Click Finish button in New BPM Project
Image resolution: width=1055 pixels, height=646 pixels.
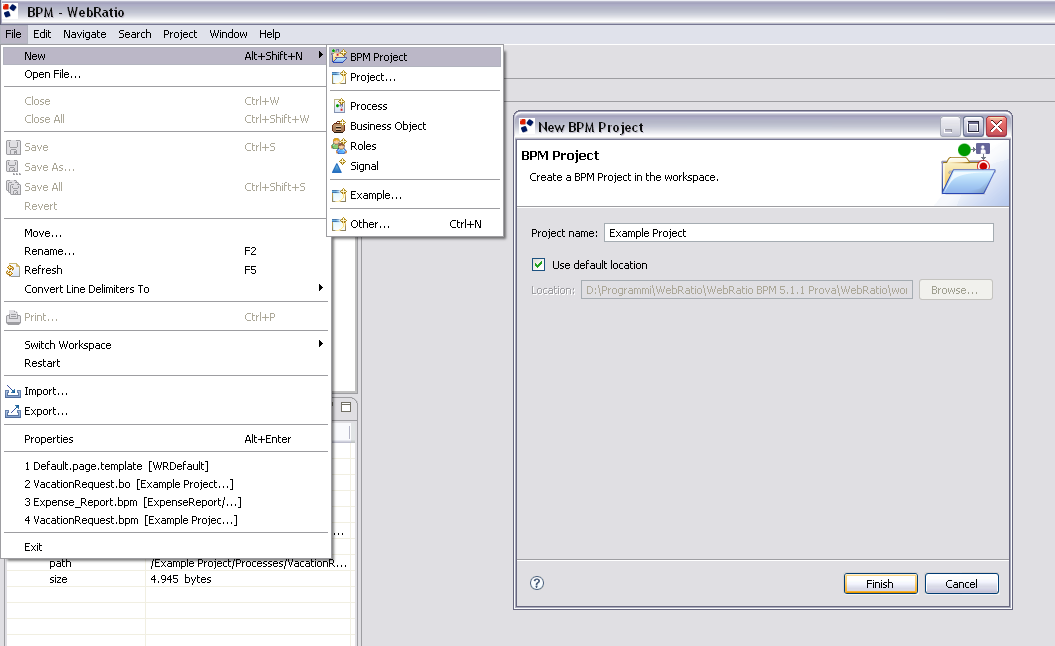tap(881, 583)
